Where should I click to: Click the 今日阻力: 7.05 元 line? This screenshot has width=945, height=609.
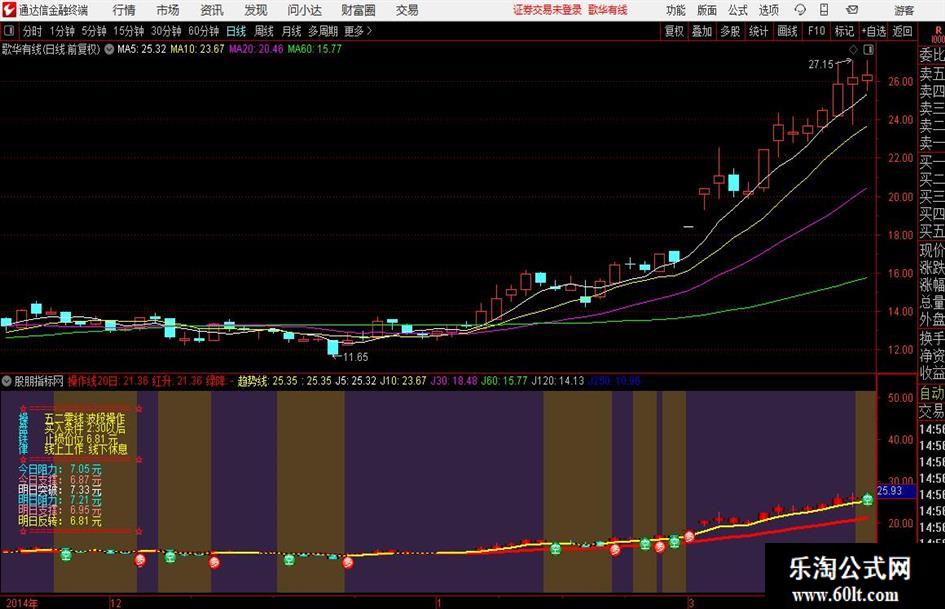pyautogui.click(x=60, y=469)
